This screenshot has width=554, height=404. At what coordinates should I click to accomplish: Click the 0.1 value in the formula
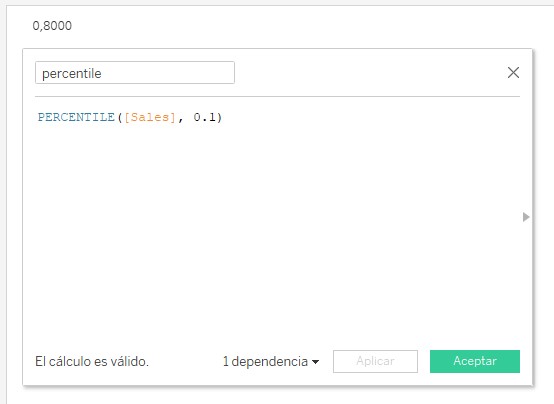pos(205,117)
